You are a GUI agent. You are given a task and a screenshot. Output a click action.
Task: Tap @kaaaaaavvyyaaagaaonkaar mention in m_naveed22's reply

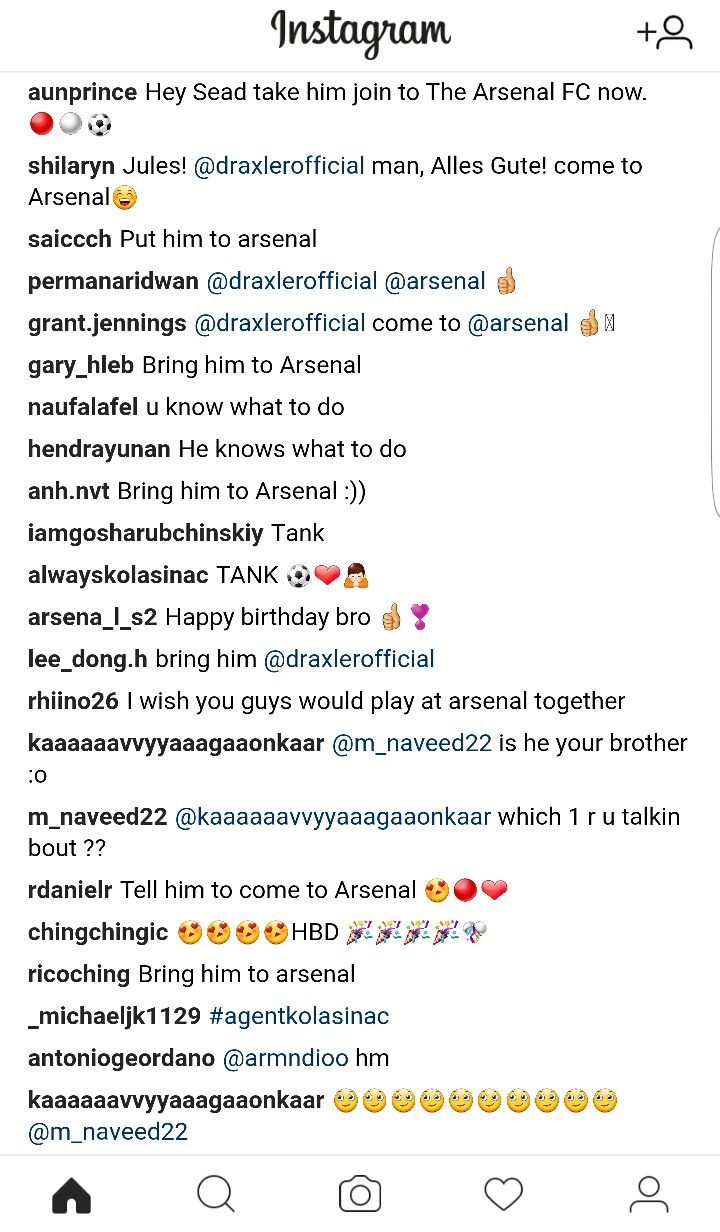click(333, 817)
